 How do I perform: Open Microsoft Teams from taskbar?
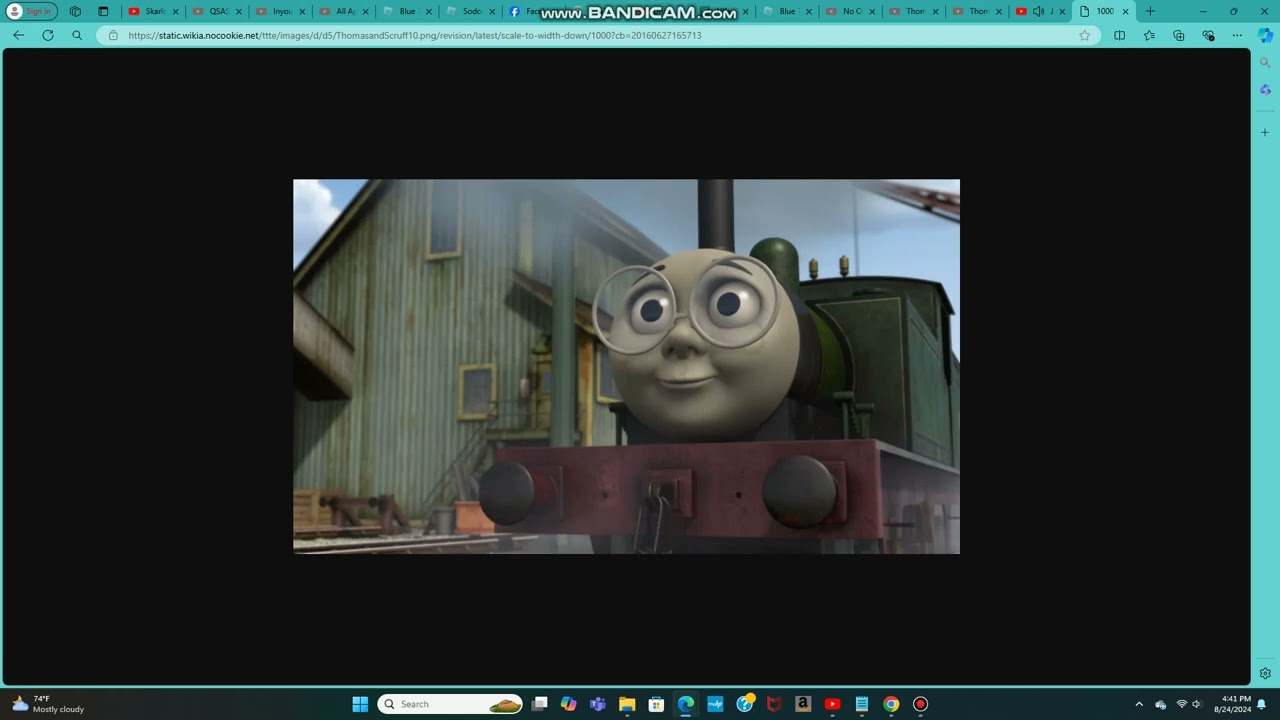[x=598, y=704]
